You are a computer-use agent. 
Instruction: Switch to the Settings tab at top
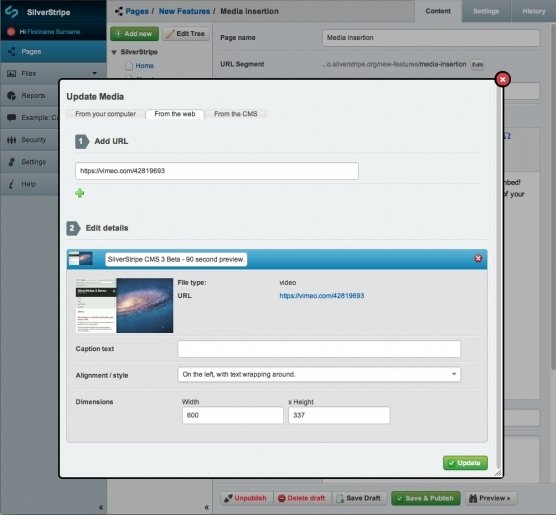486,11
